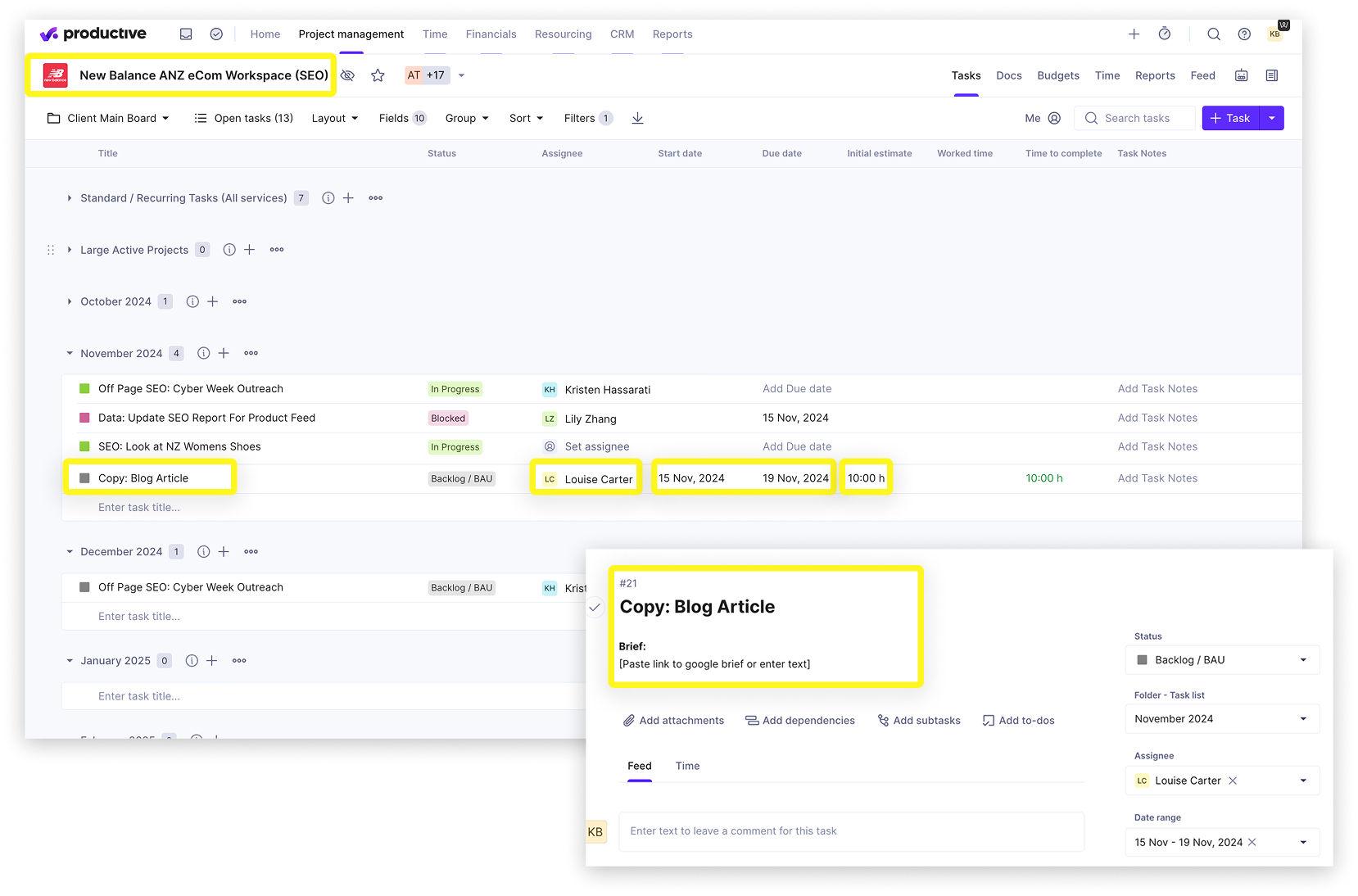The height and width of the screenshot is (896, 1358).
Task: Remove Louise Carter from Assignee field
Action: [1233, 781]
